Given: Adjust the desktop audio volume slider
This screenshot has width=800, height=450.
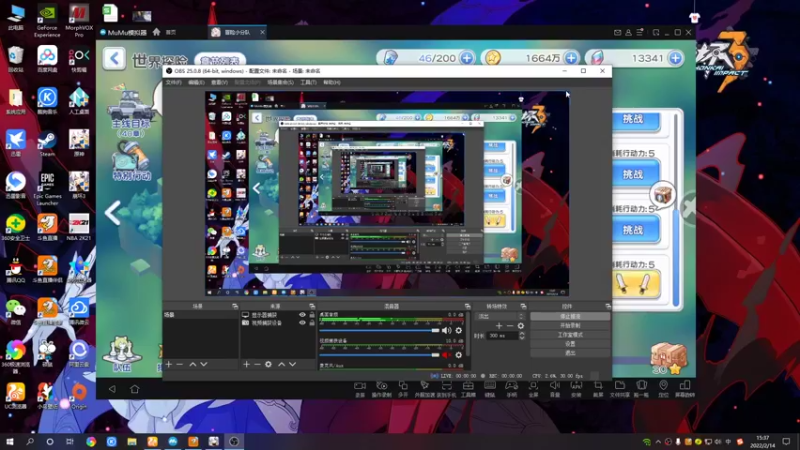Looking at the screenshot, I should tap(380, 331).
